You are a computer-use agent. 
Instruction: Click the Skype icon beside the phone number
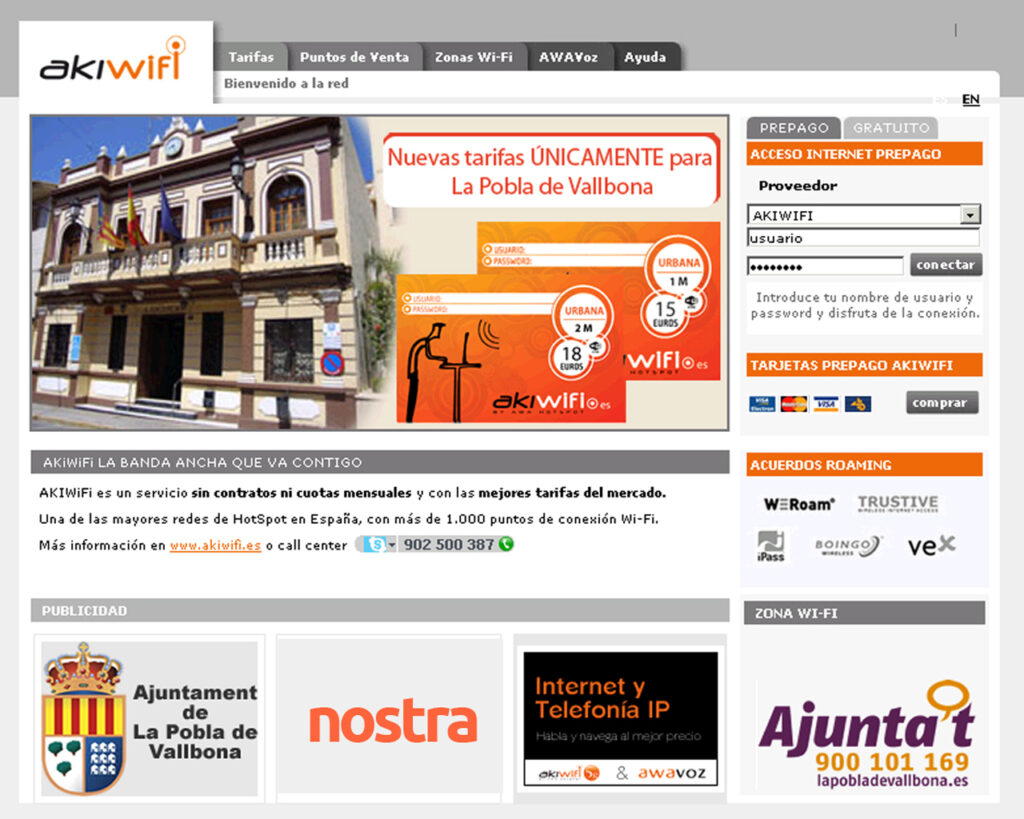374,544
